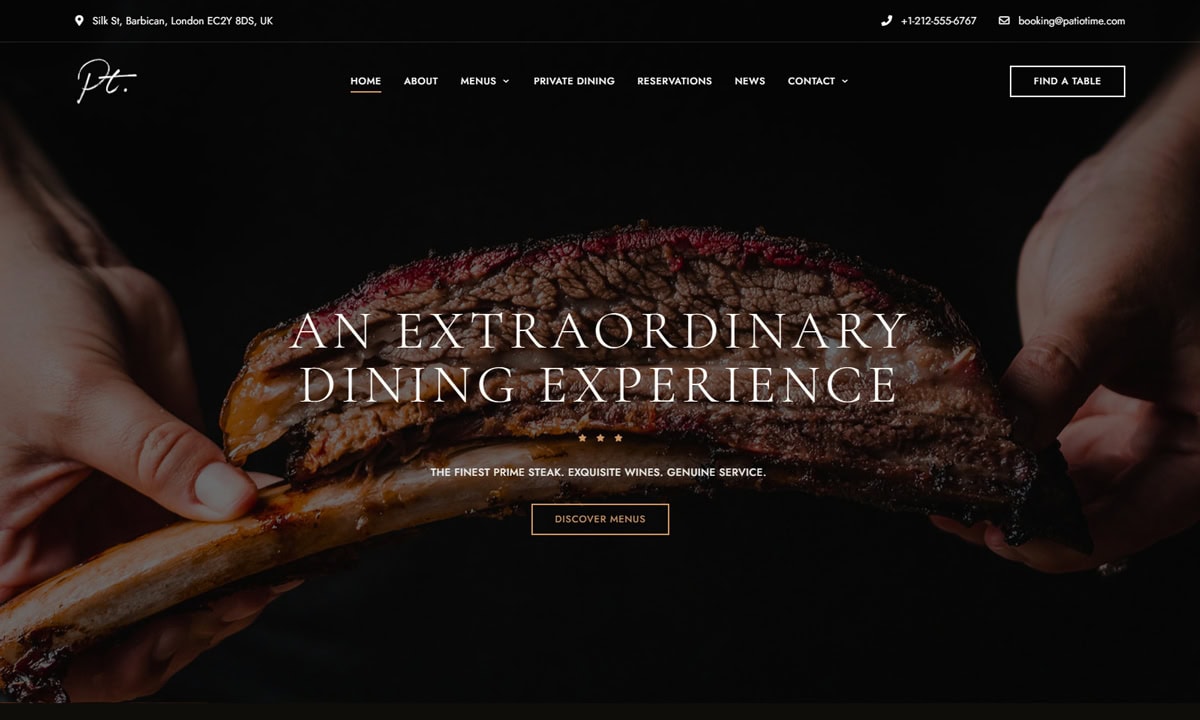
Task: Open the Home menu item
Action: click(365, 81)
